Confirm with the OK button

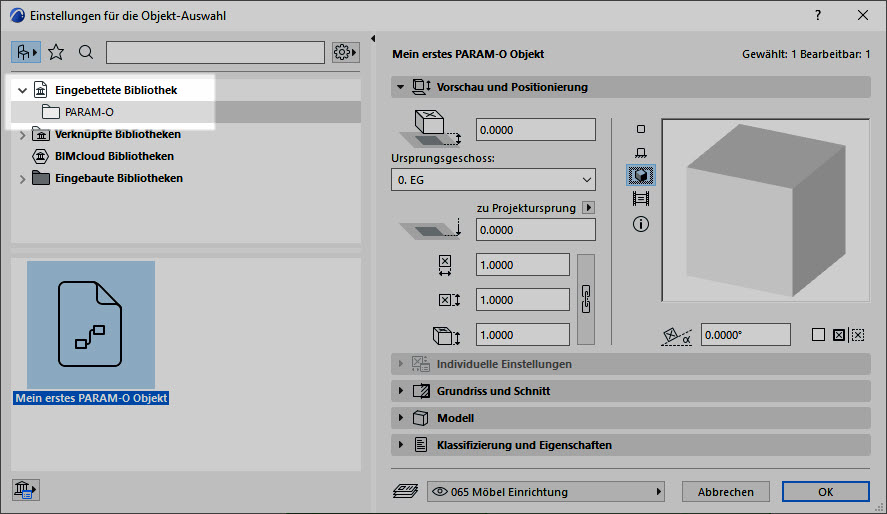[x=825, y=492]
